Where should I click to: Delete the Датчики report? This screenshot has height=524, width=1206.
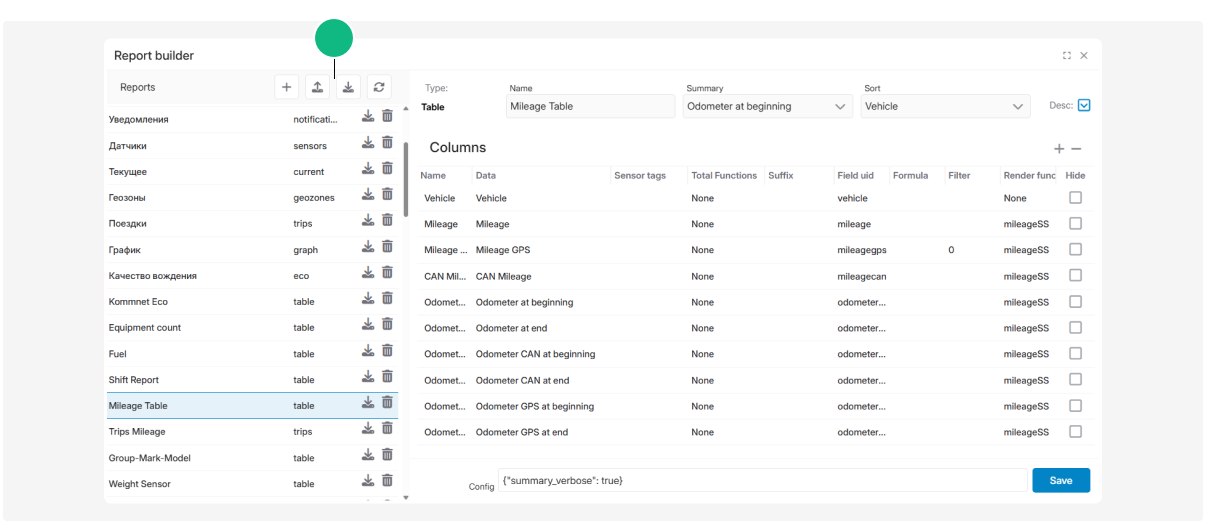pyautogui.click(x=387, y=142)
